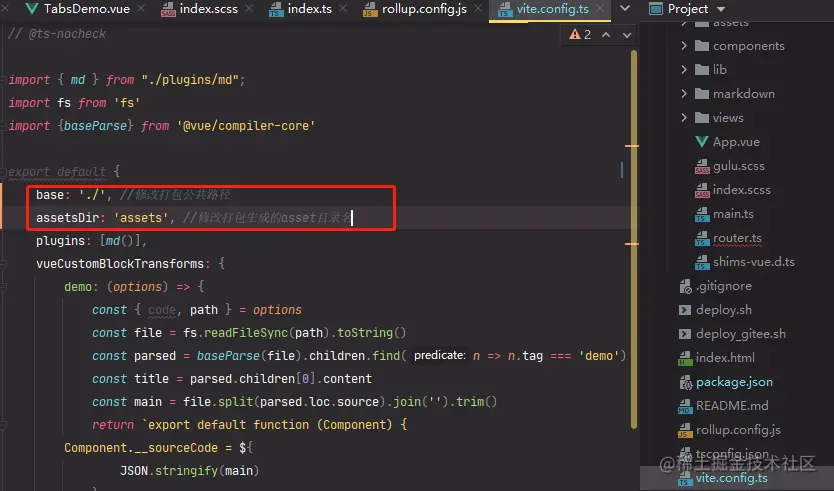Go to next highlighted error arrow
Screen dimensions: 834x491
627,35
